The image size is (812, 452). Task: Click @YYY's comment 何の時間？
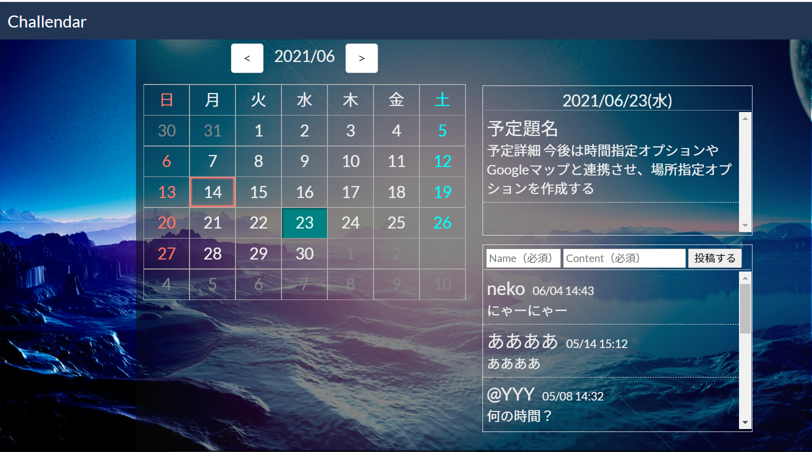point(520,416)
